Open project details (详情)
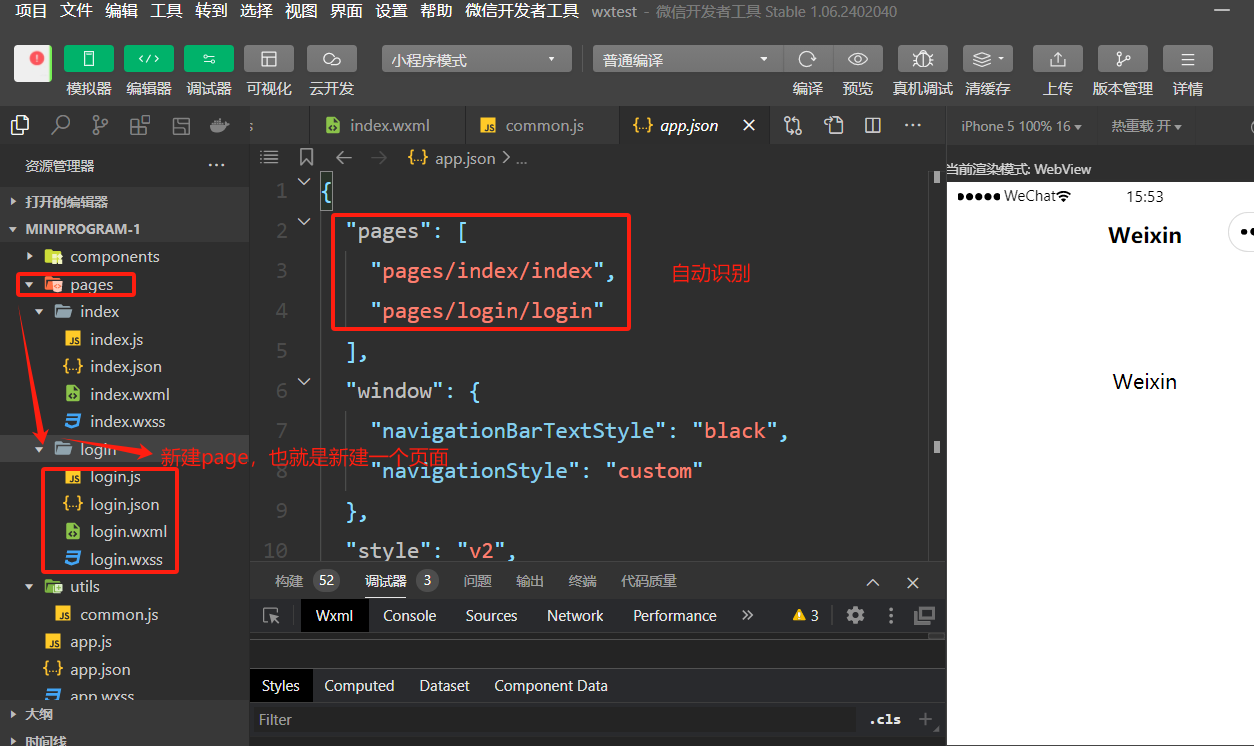This screenshot has width=1254, height=746. [1188, 59]
